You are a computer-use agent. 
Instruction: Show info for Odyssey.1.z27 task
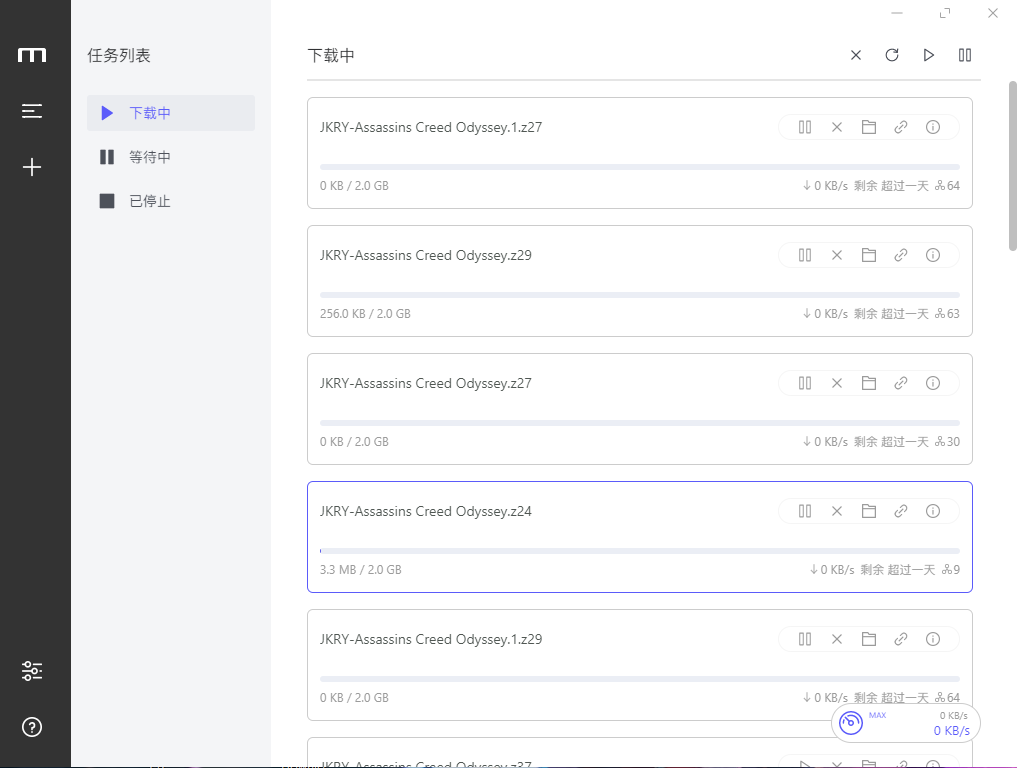pos(933,127)
